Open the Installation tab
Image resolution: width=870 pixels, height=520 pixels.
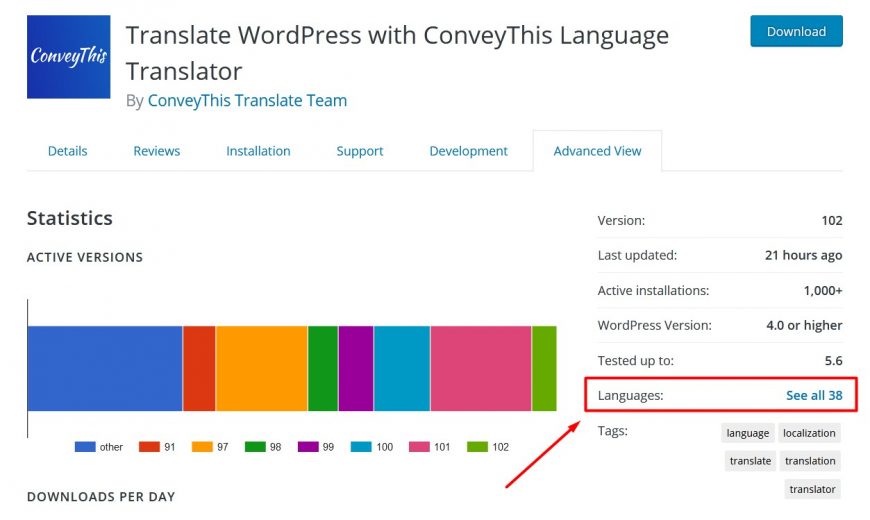coord(258,151)
